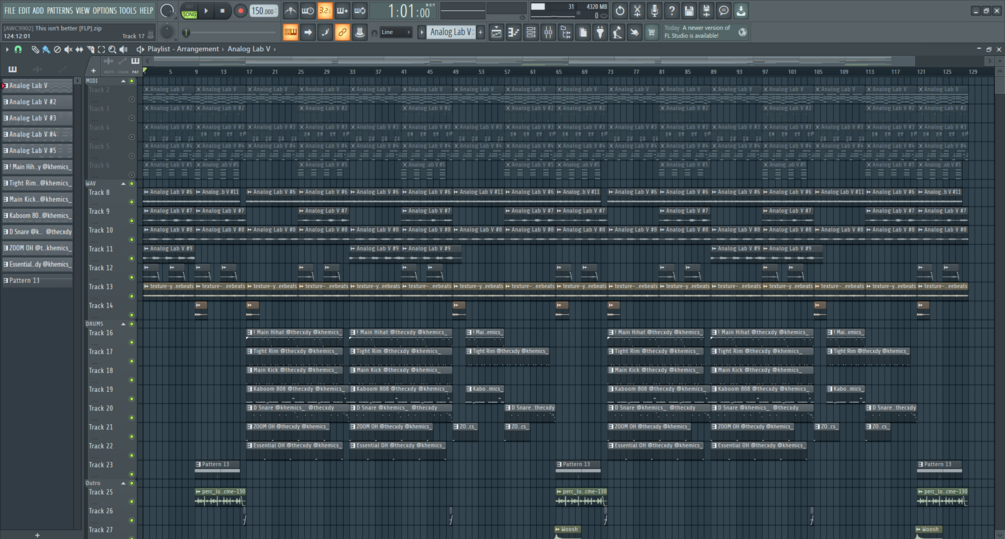The image size is (1005, 539).
Task: Collapse the Outro track group
Action: (123, 483)
